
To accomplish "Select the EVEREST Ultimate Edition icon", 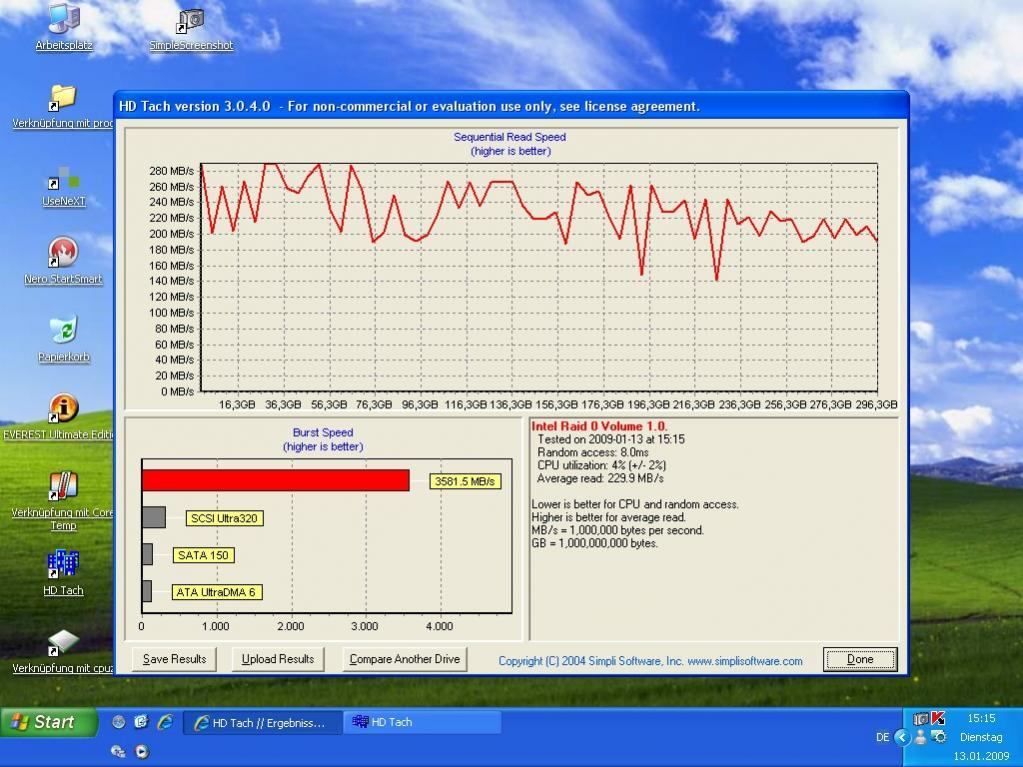I will (63, 417).
